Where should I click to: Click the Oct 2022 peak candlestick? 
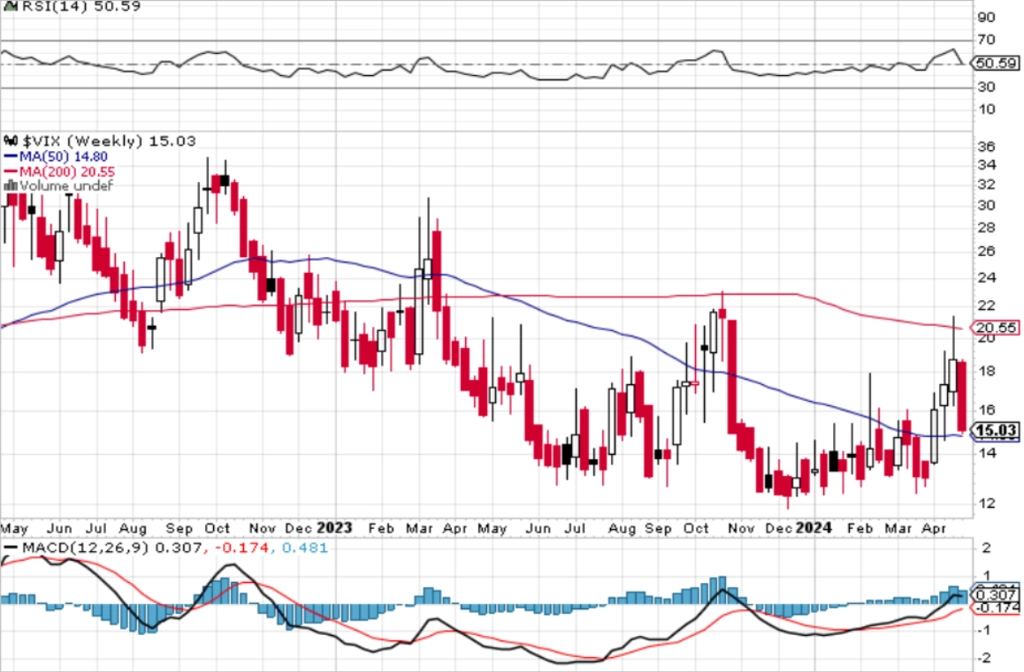pos(225,178)
